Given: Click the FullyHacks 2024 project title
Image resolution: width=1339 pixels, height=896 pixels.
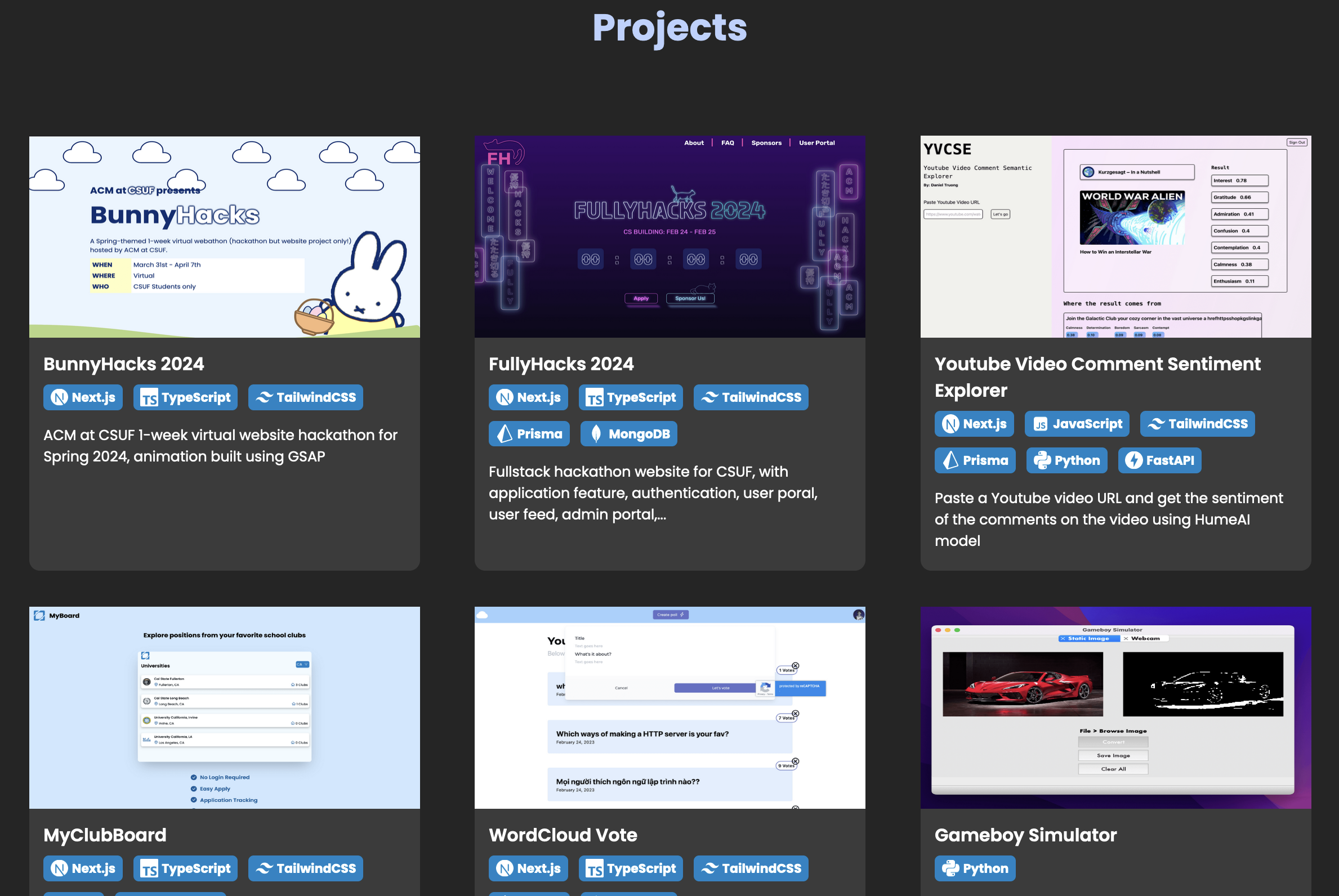Looking at the screenshot, I should [x=561, y=364].
